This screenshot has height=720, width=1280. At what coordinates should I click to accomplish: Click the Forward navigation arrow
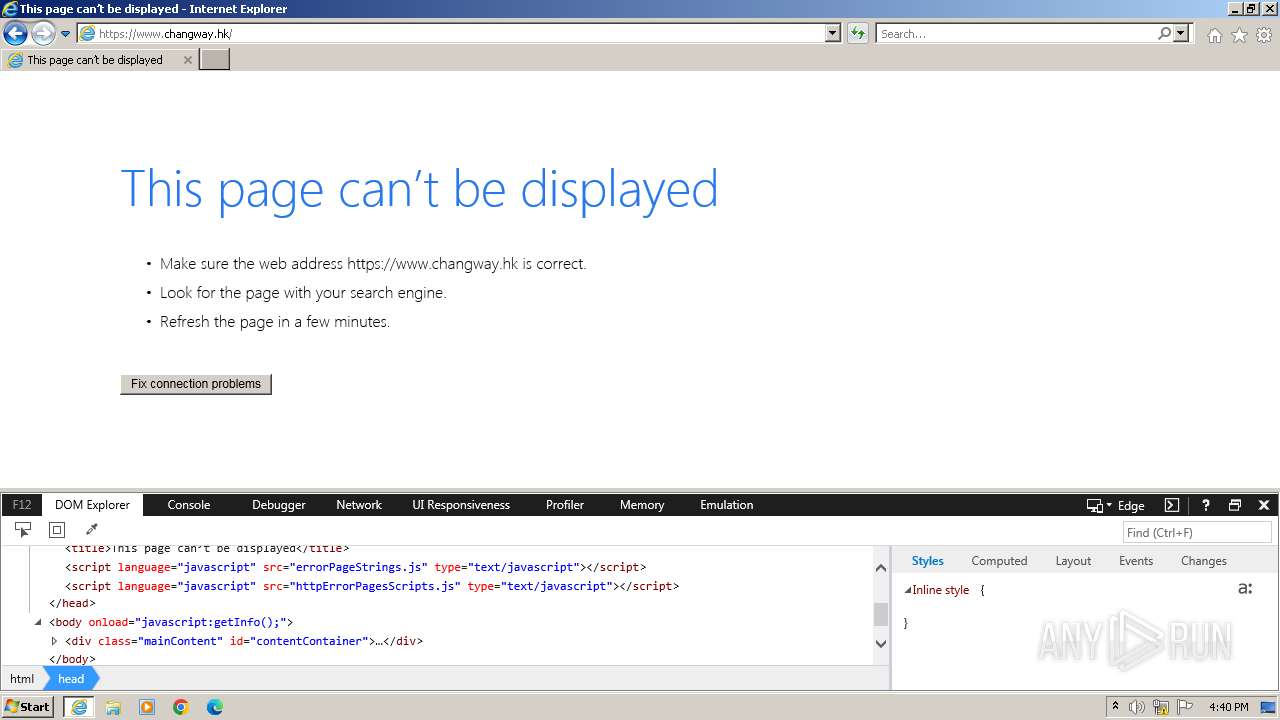click(43, 34)
